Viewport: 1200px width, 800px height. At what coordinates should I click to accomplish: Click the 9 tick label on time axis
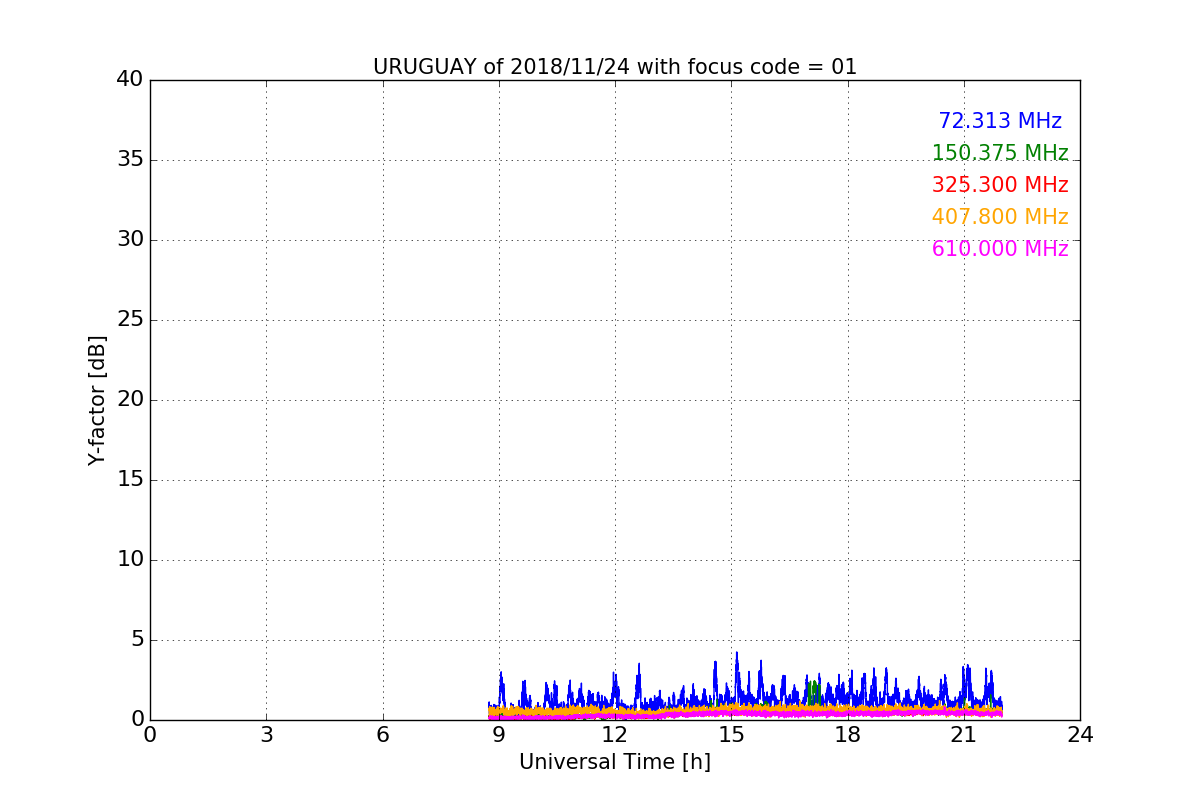pyautogui.click(x=499, y=735)
